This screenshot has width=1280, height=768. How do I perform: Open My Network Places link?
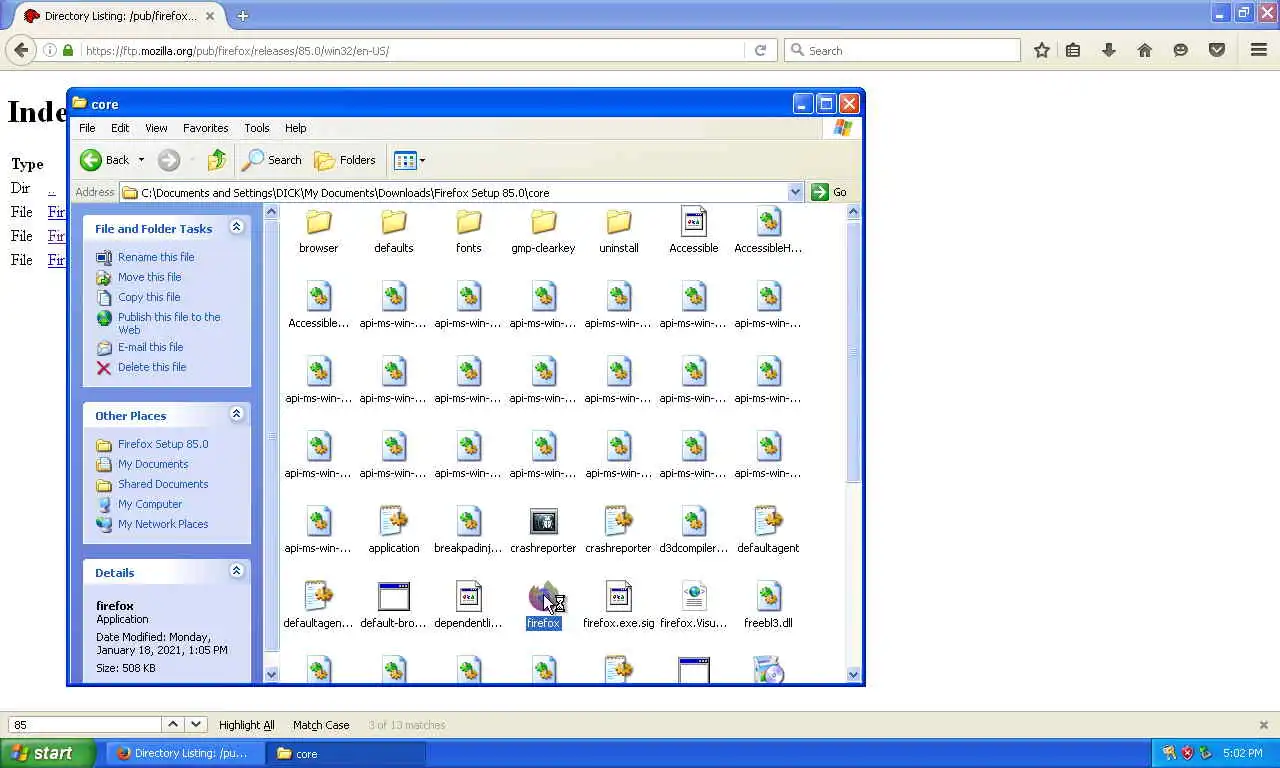(163, 524)
